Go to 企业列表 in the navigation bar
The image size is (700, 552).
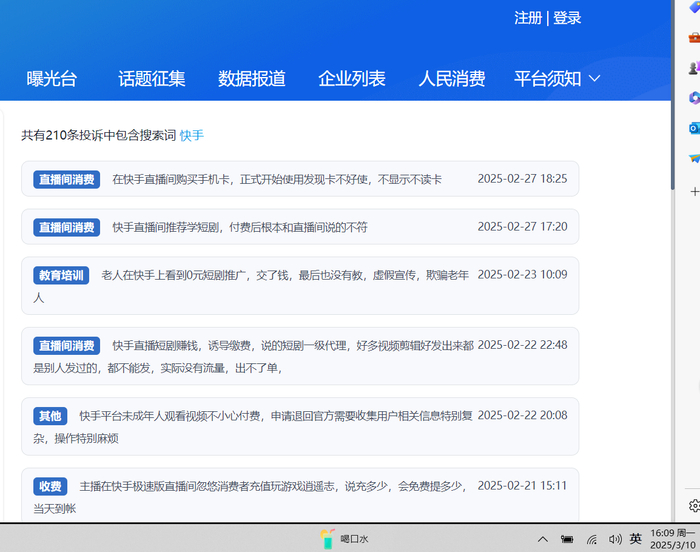352,79
